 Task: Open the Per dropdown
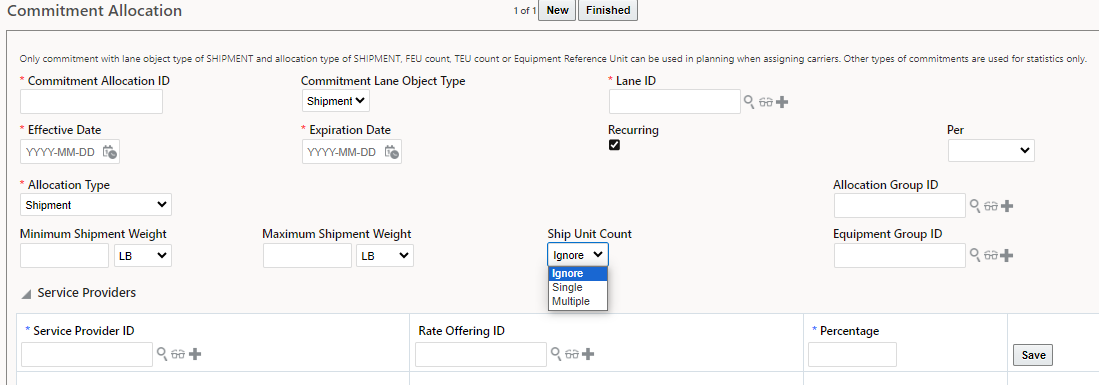pyautogui.click(x=991, y=150)
